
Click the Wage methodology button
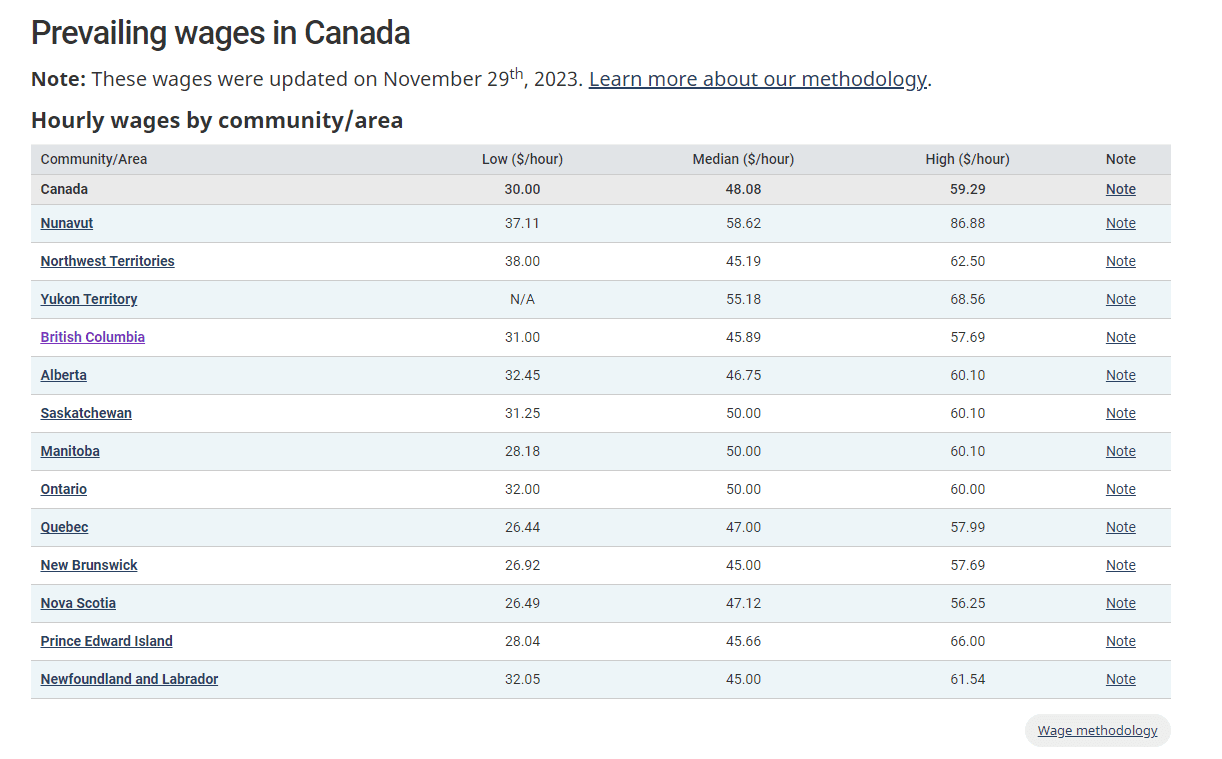pos(1097,731)
